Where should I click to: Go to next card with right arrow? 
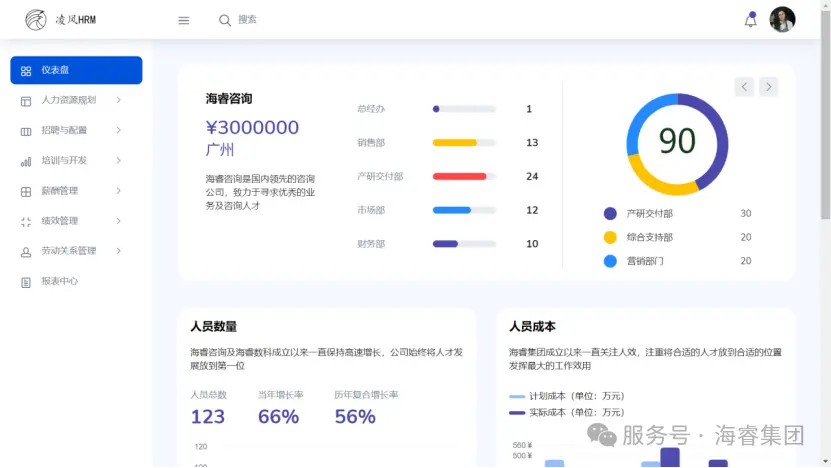point(768,87)
